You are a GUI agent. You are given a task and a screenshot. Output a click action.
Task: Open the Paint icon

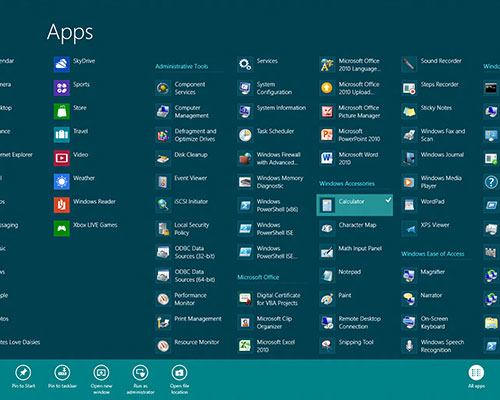(x=327, y=299)
